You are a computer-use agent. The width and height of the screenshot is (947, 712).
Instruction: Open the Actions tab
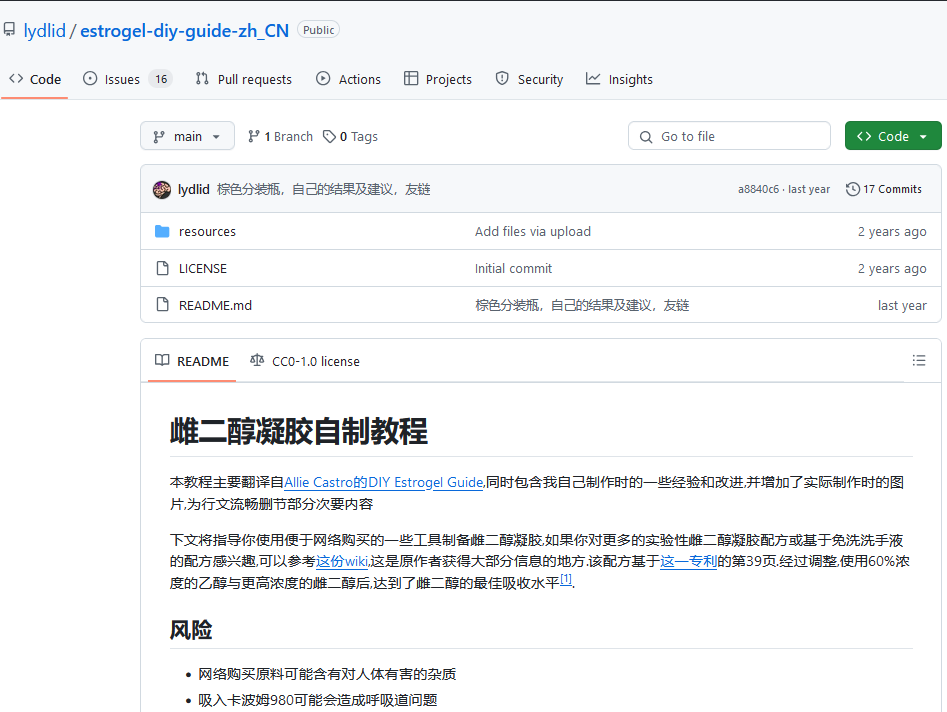point(348,79)
